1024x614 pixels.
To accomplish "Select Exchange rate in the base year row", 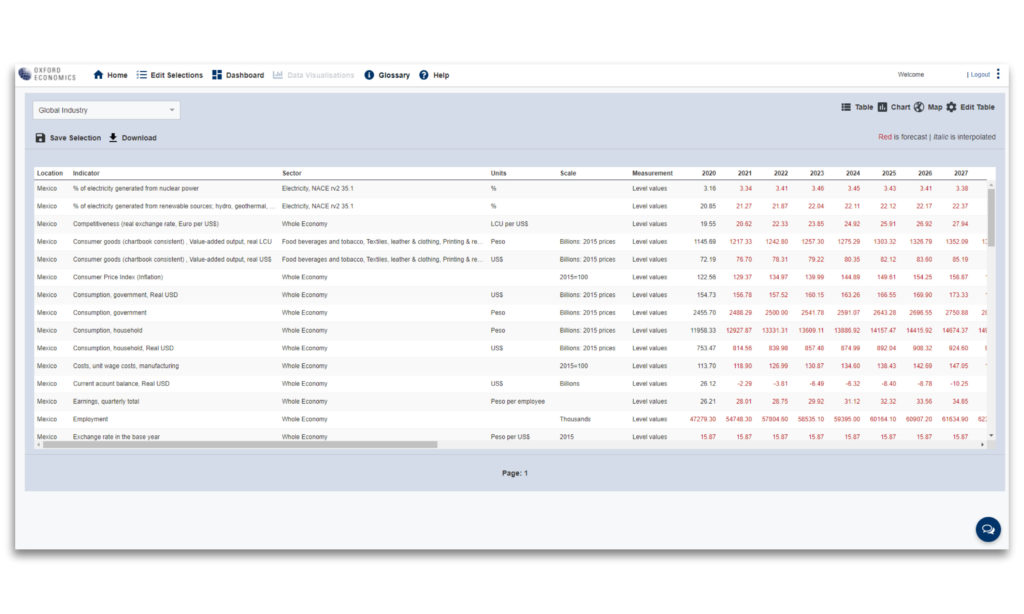I will click(x=511, y=436).
